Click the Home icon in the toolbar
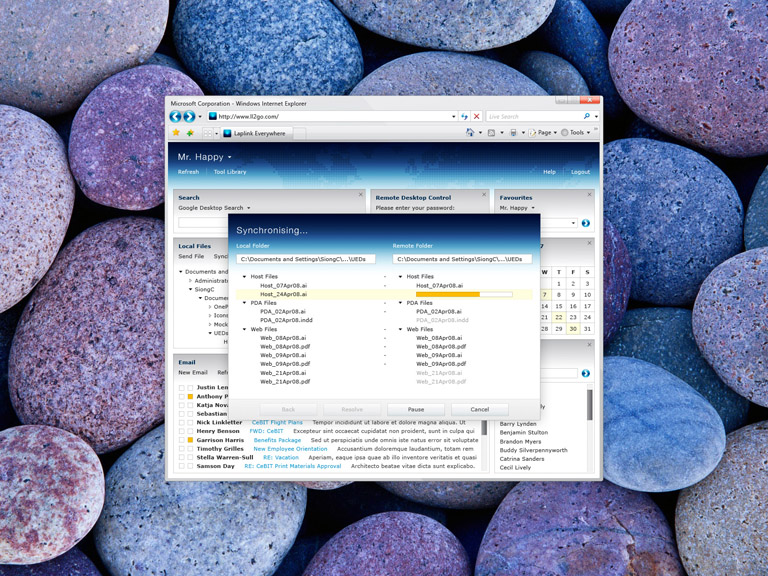 pos(470,133)
